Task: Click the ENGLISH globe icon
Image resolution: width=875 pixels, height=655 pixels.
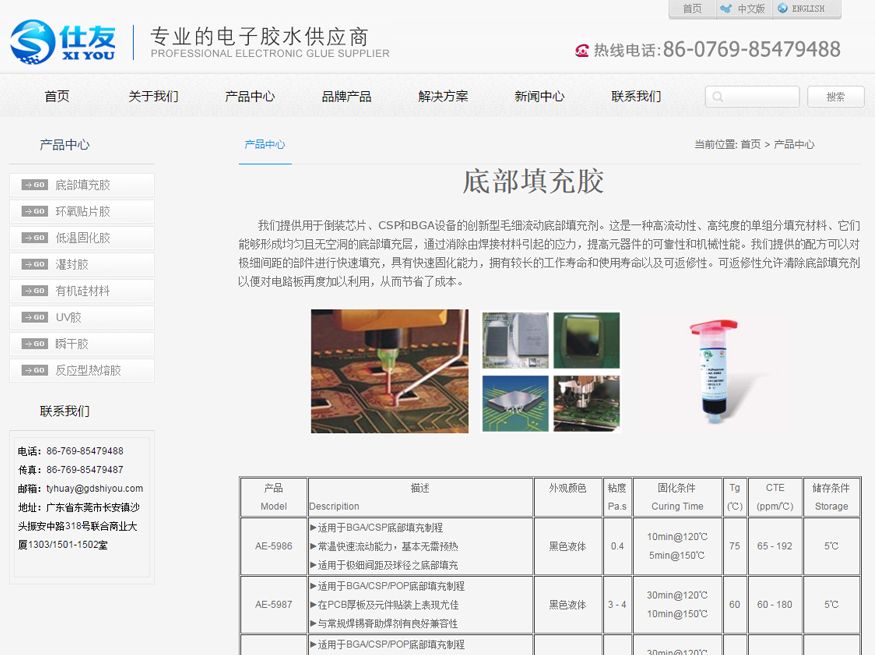Action: (782, 8)
